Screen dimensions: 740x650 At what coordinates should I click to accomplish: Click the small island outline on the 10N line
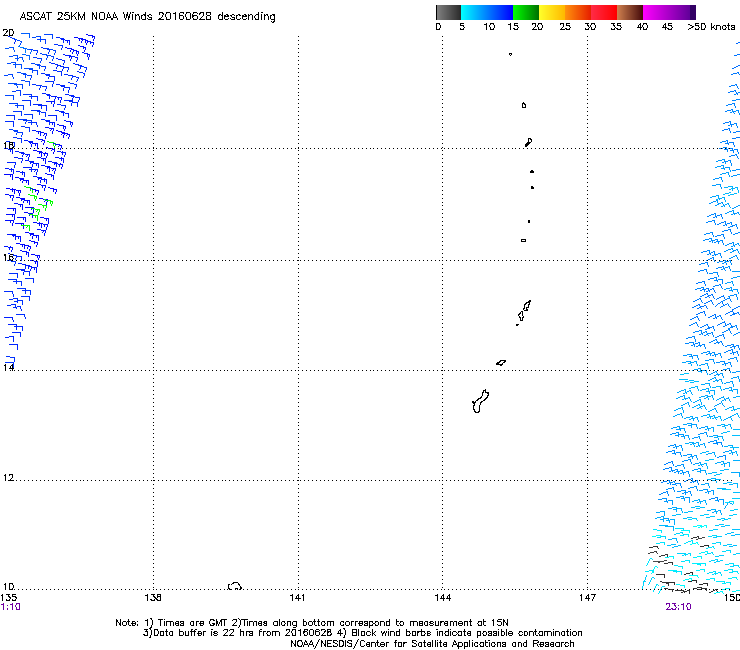tap(235, 586)
